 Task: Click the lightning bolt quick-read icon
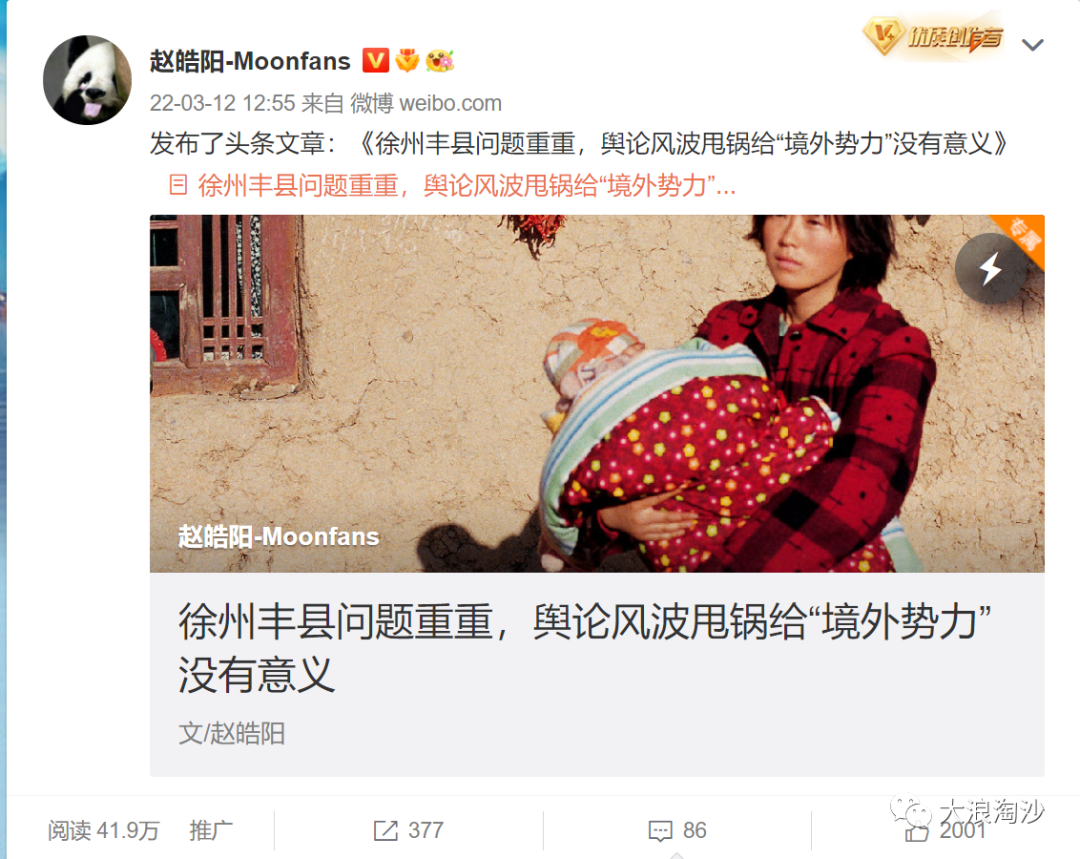pos(990,269)
